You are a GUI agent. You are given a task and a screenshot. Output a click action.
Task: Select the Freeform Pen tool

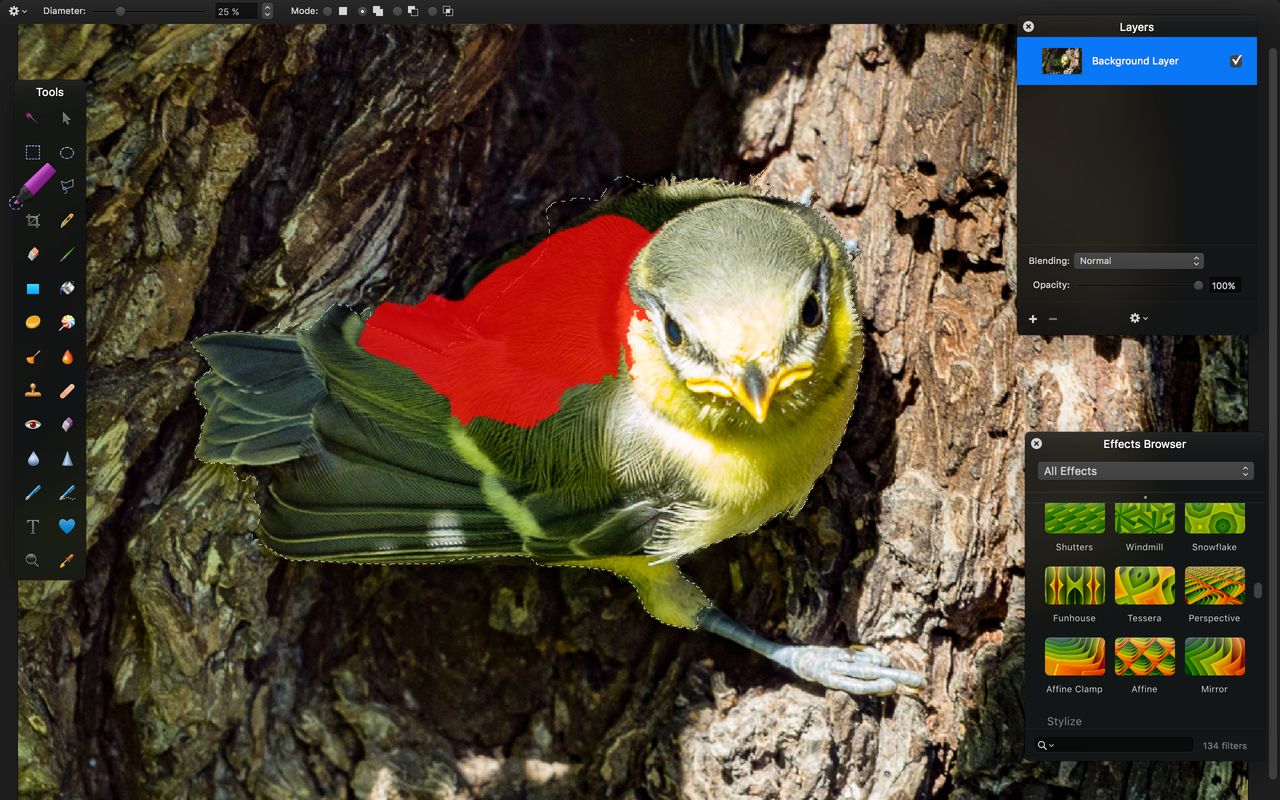[66, 492]
